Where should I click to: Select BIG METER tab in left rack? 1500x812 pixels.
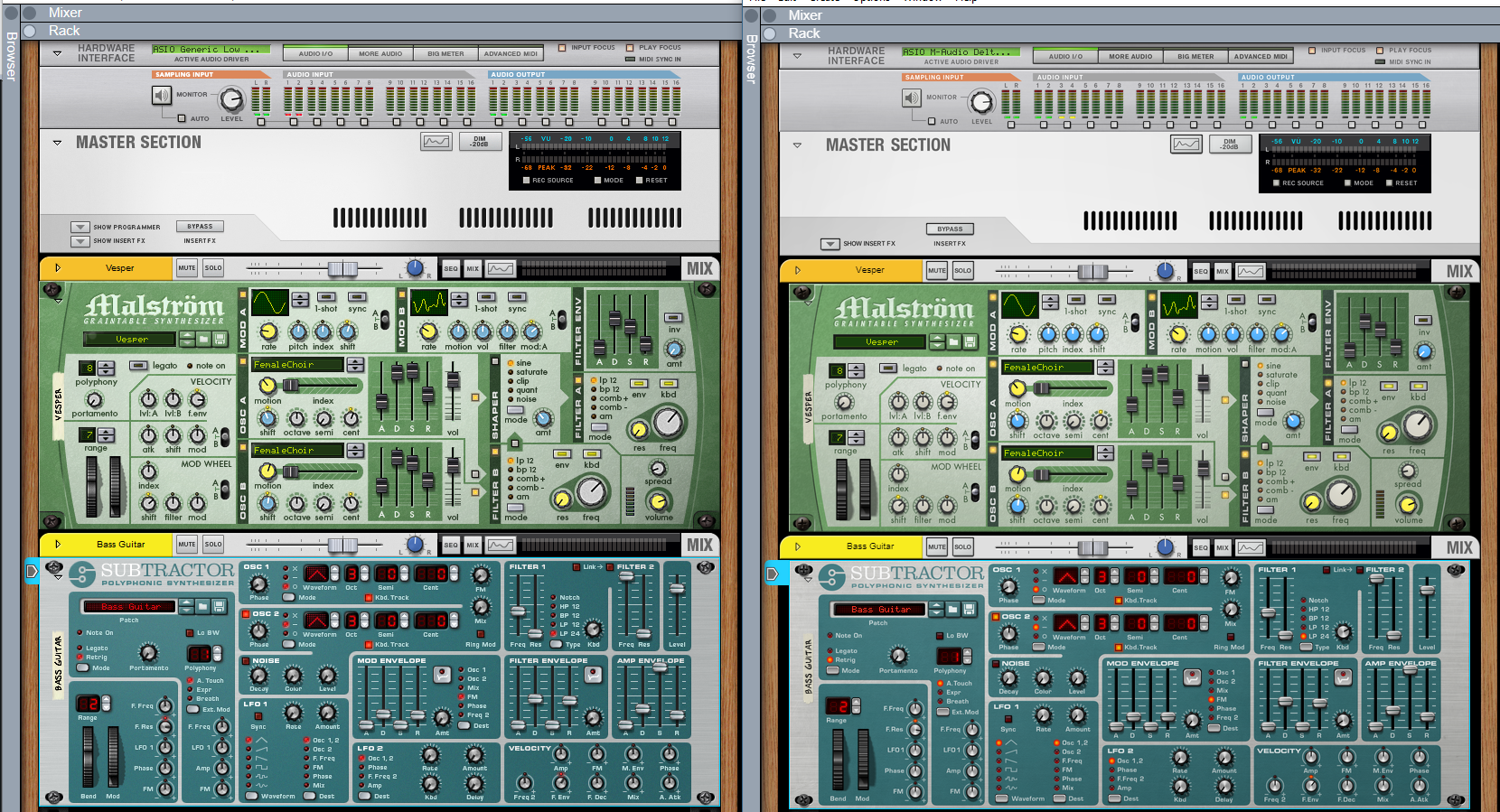click(445, 53)
